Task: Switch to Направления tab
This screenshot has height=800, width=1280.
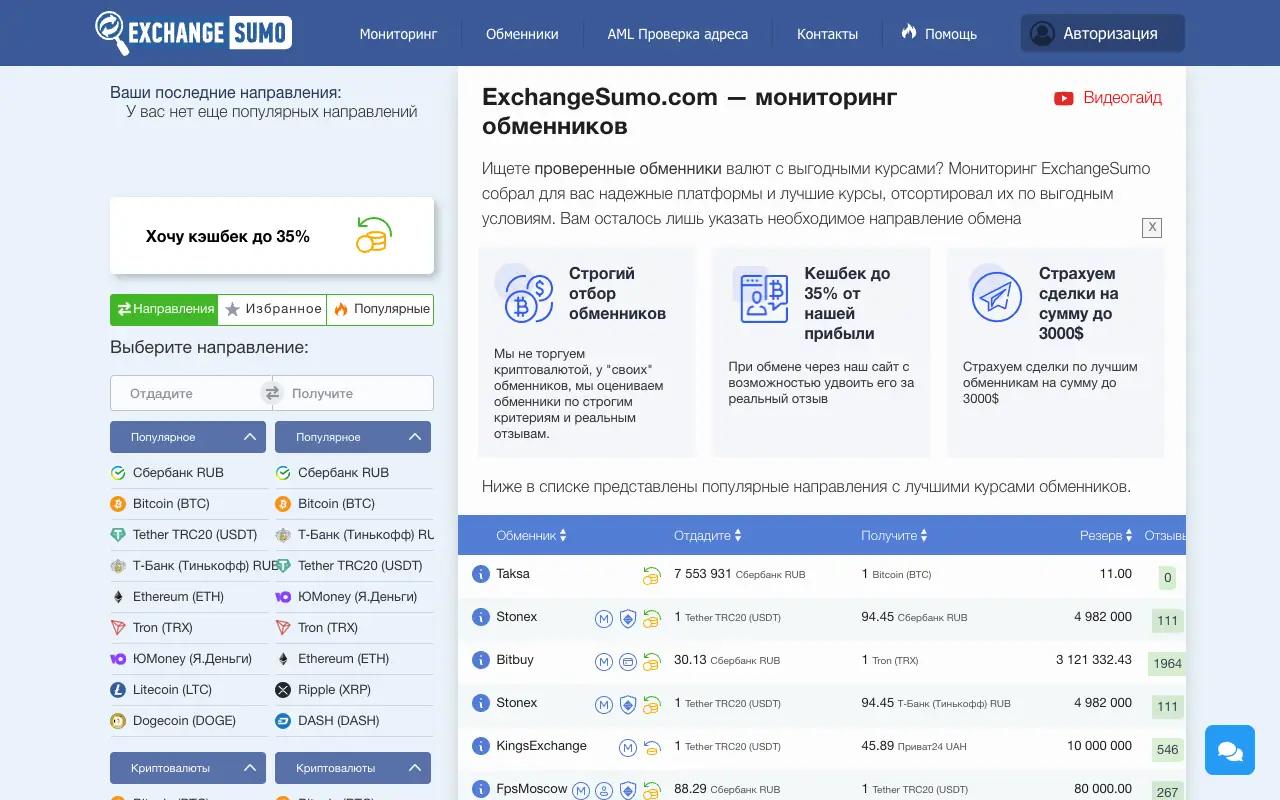Action: (x=164, y=309)
